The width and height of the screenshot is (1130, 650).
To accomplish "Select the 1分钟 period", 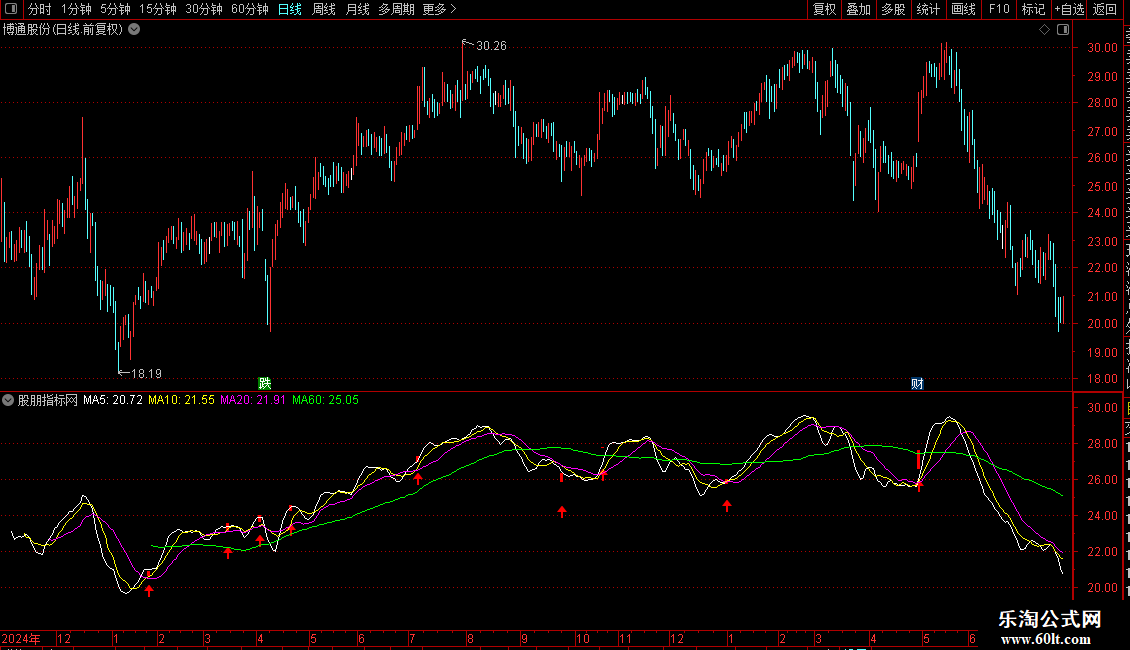I will [x=76, y=9].
